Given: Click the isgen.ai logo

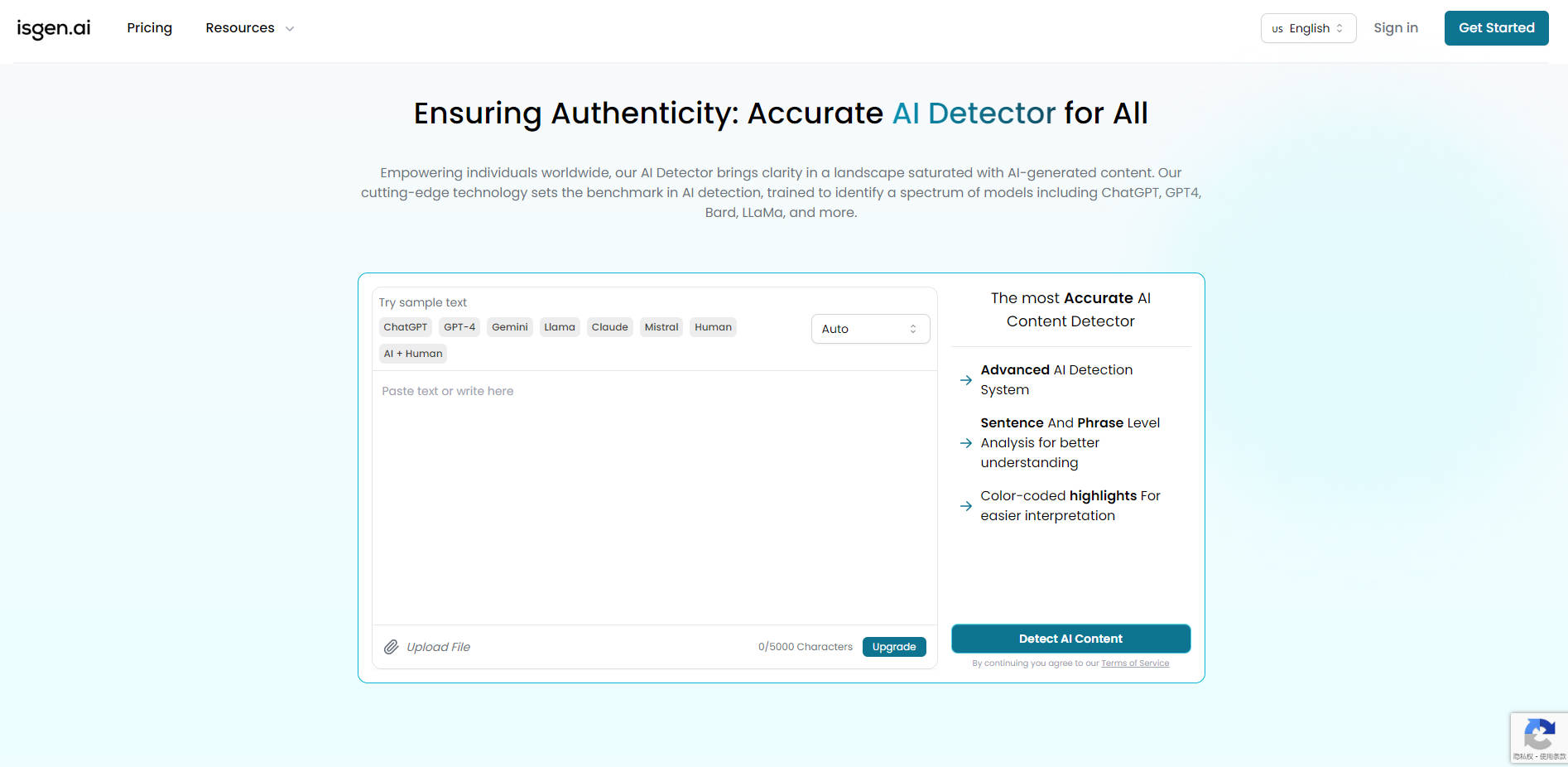Looking at the screenshot, I should [x=53, y=27].
